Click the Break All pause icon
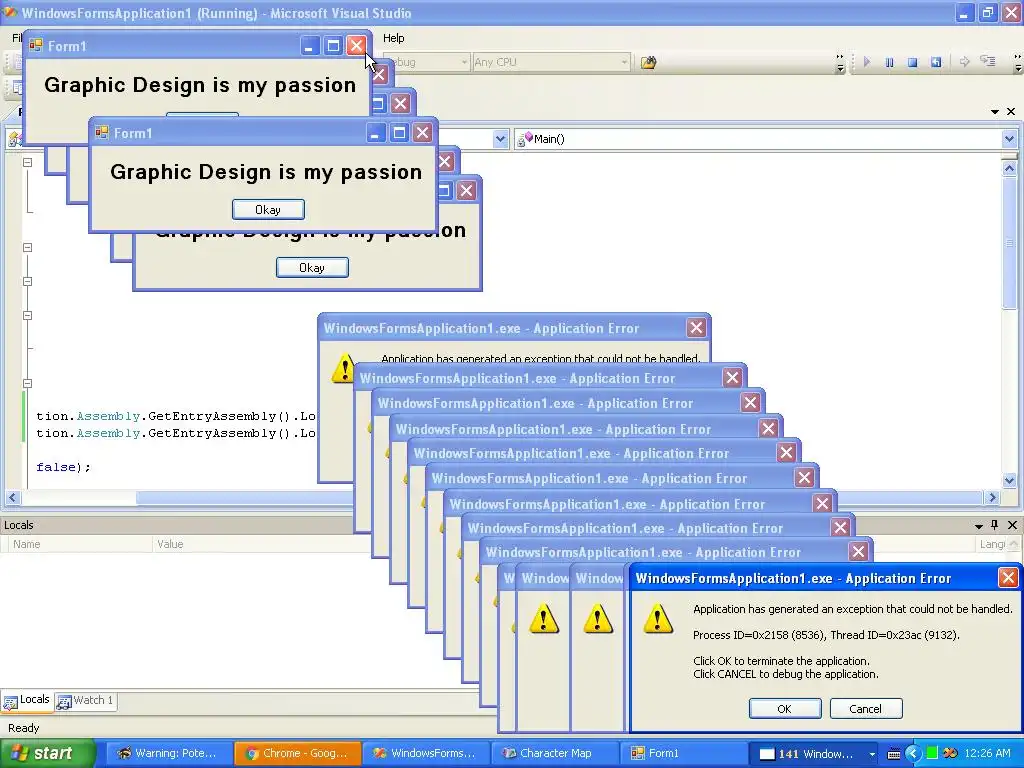Image resolution: width=1024 pixels, height=768 pixels. pos(889,62)
